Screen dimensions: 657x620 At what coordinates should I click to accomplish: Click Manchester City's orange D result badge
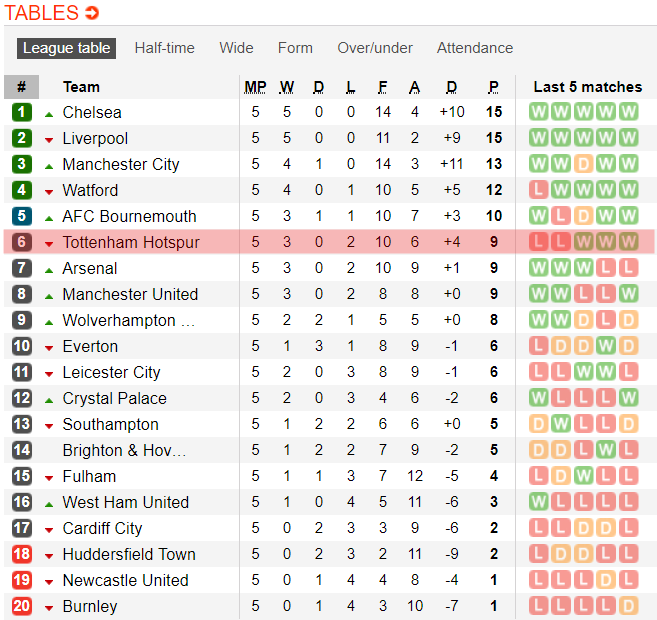click(x=584, y=164)
